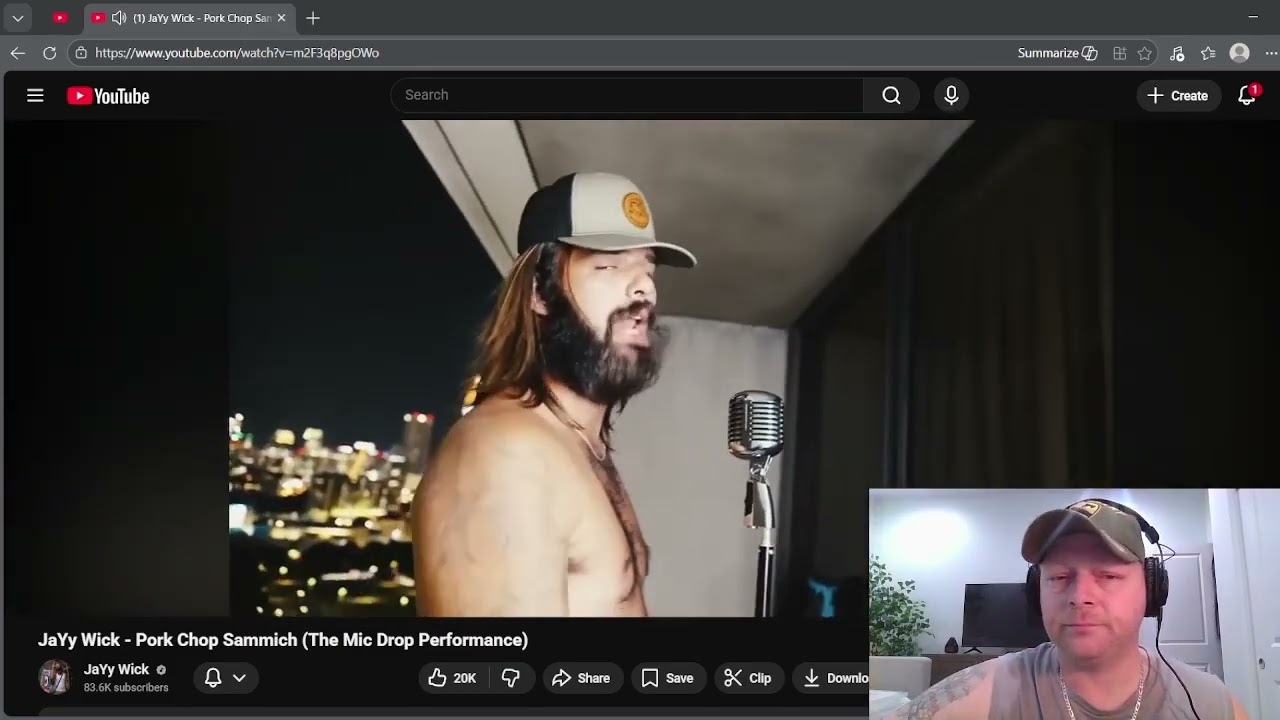The image size is (1280, 720).
Task: Open the YouTube guide hamburger menu
Action: click(x=35, y=96)
